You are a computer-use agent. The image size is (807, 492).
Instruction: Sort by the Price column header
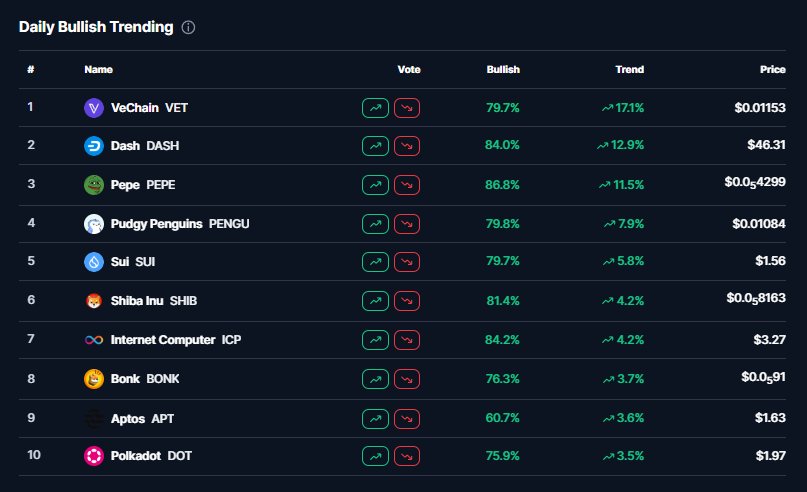coord(772,70)
